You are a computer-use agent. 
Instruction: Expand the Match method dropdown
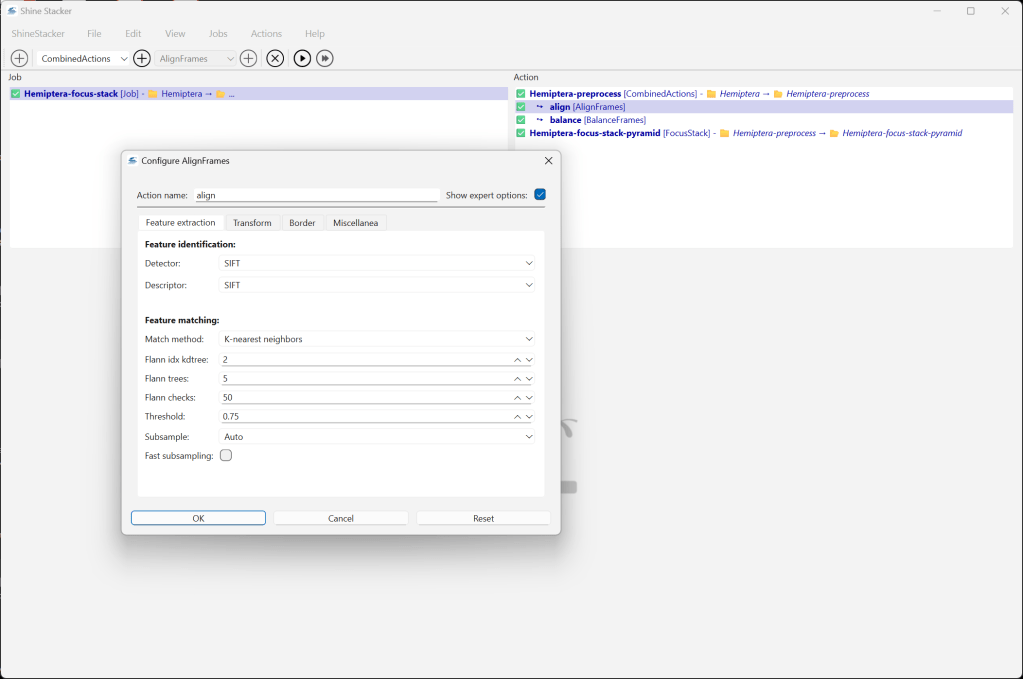(x=377, y=339)
